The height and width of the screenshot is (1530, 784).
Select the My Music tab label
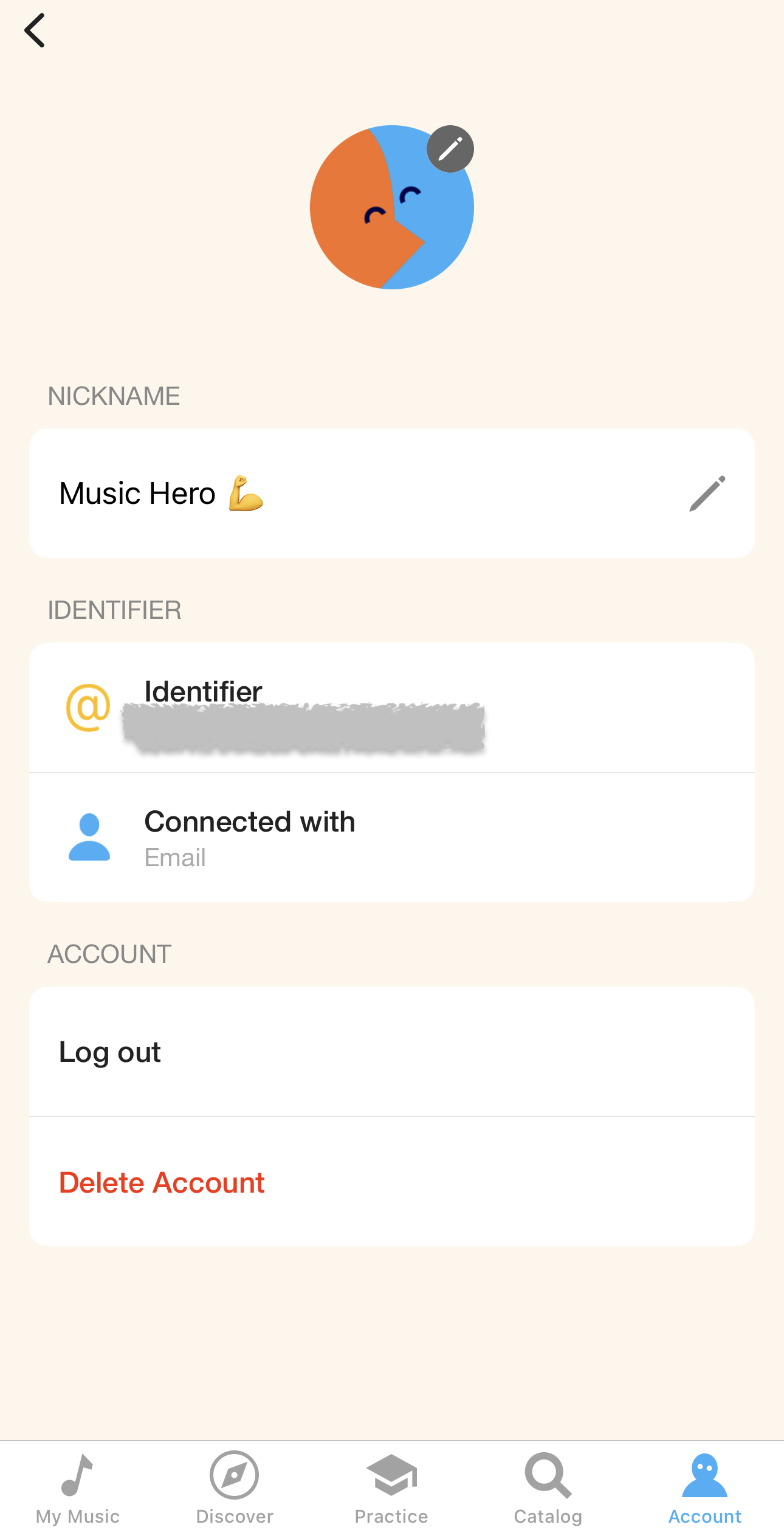(x=78, y=1517)
